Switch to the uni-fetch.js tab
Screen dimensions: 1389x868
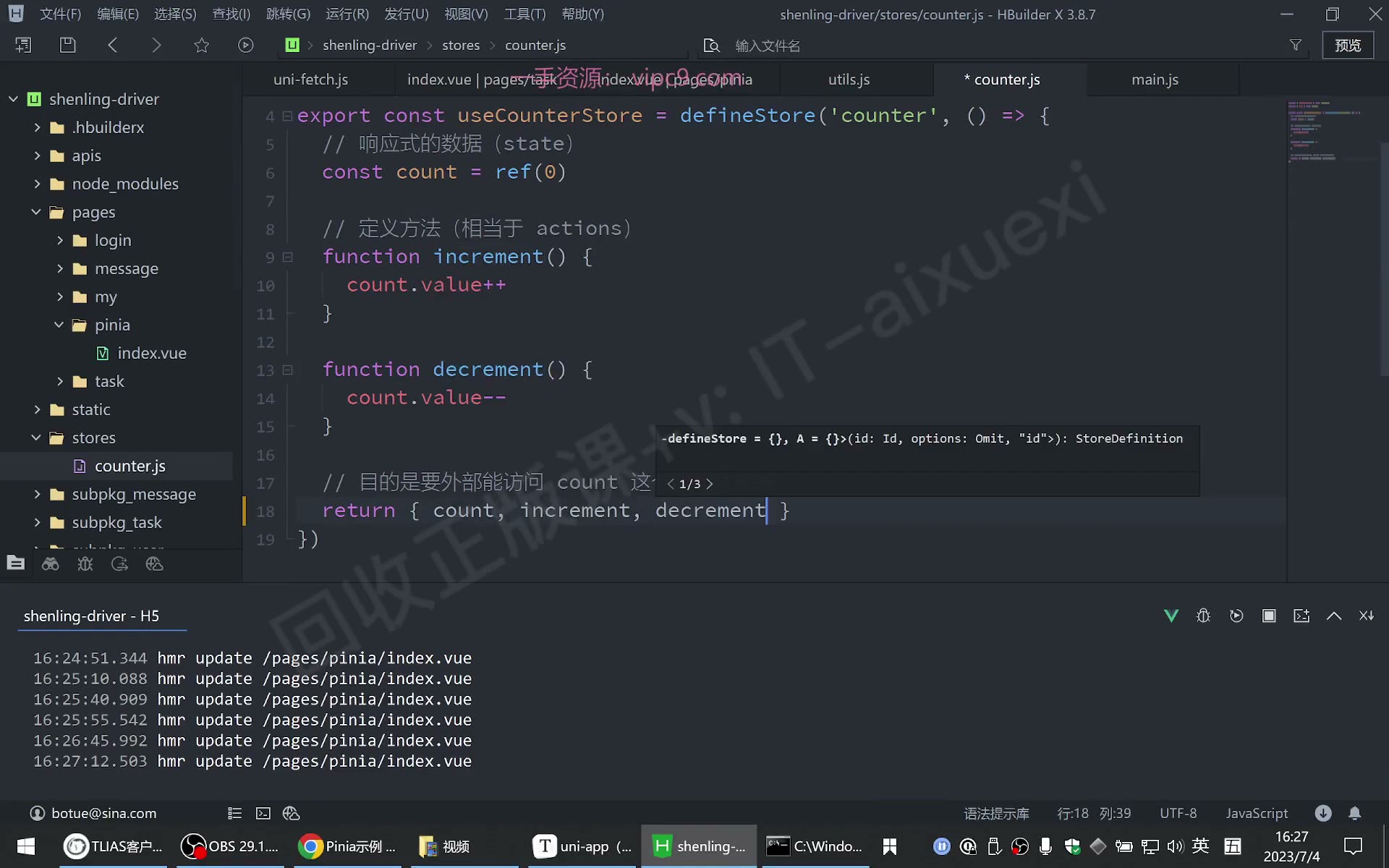point(311,80)
